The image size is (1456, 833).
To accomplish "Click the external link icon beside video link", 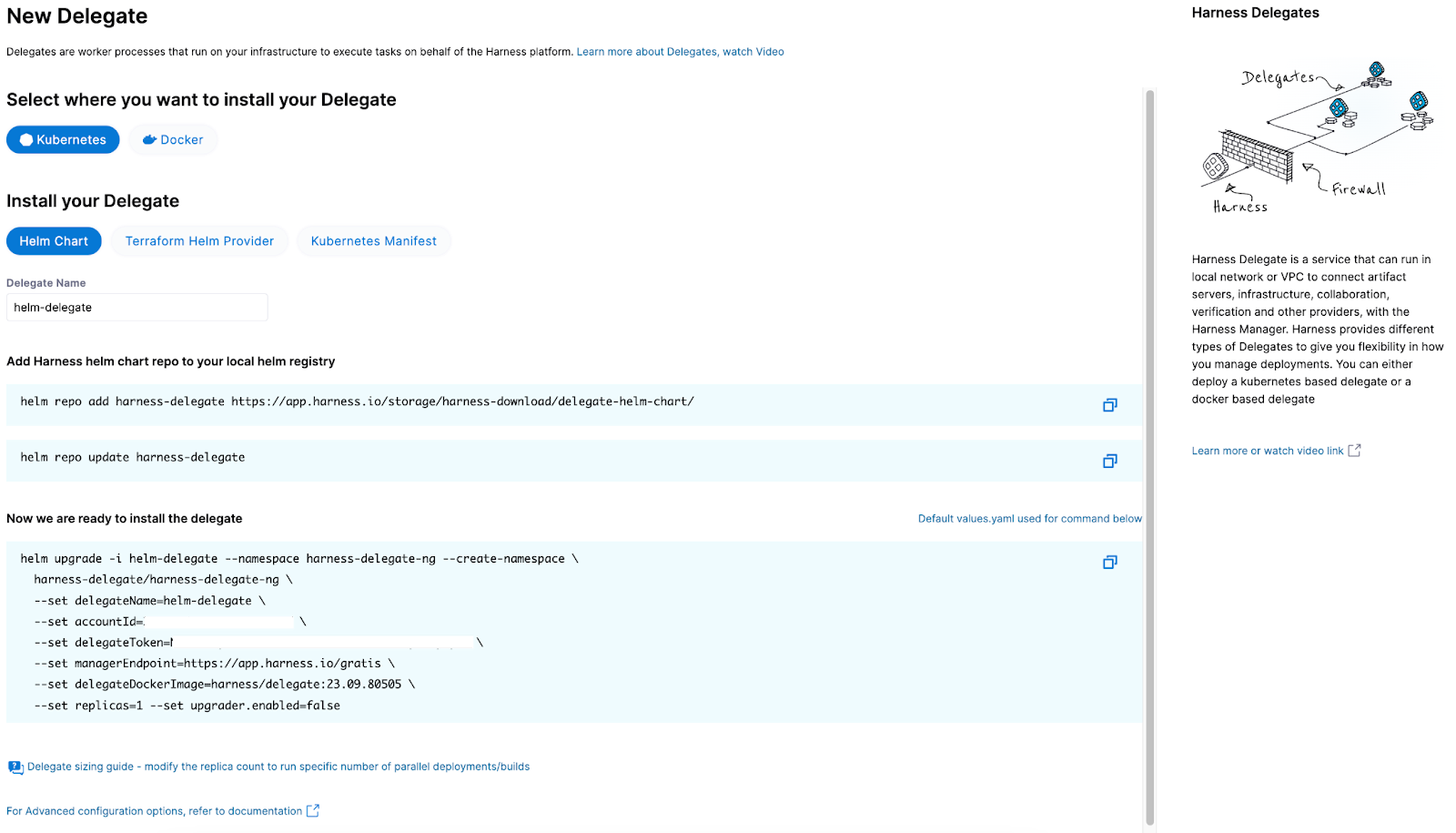I will click(1354, 451).
